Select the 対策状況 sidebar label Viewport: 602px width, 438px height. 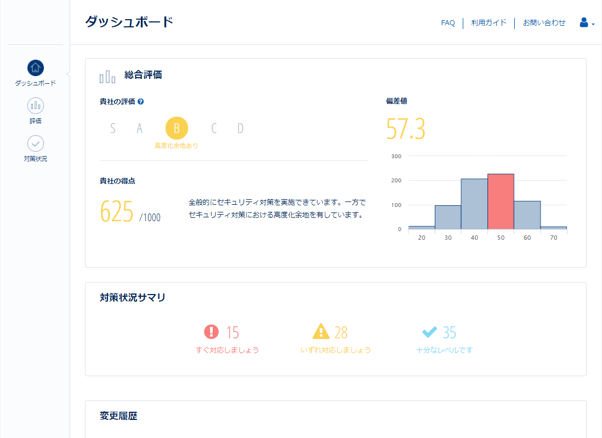(35, 159)
